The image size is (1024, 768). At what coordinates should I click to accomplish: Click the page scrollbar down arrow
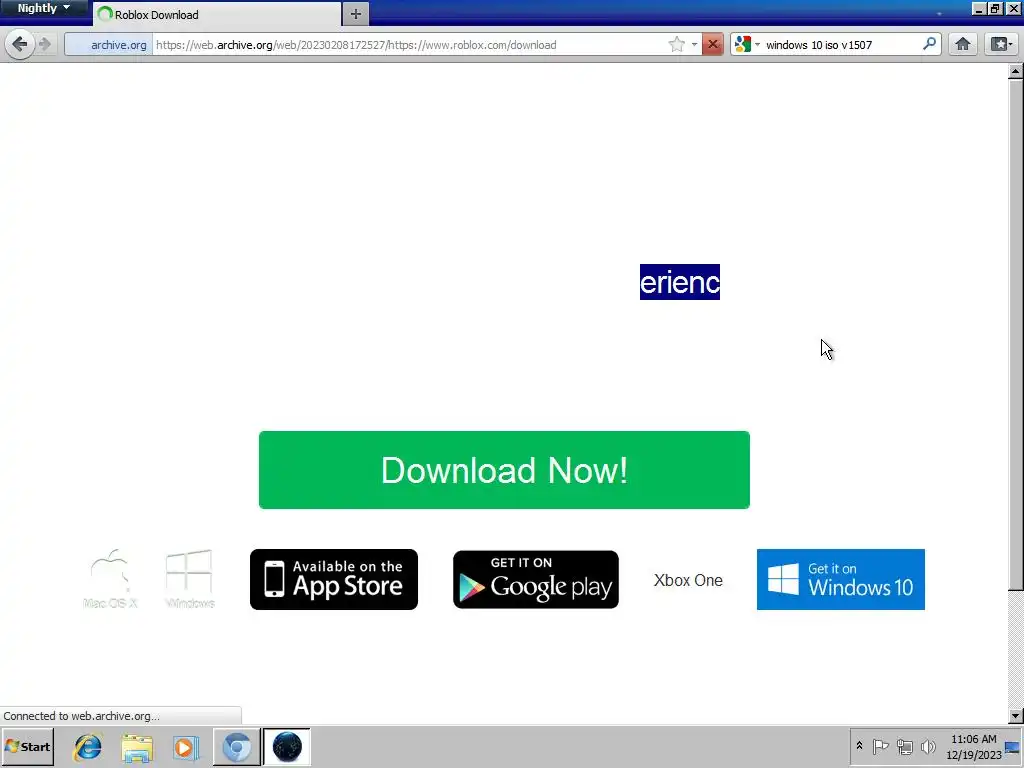1016,716
